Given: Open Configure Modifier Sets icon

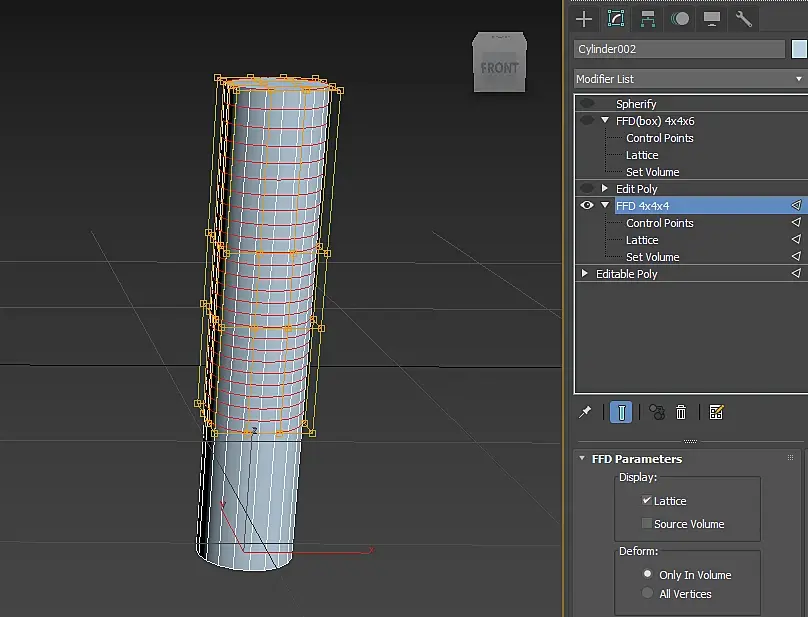Looking at the screenshot, I should (716, 412).
